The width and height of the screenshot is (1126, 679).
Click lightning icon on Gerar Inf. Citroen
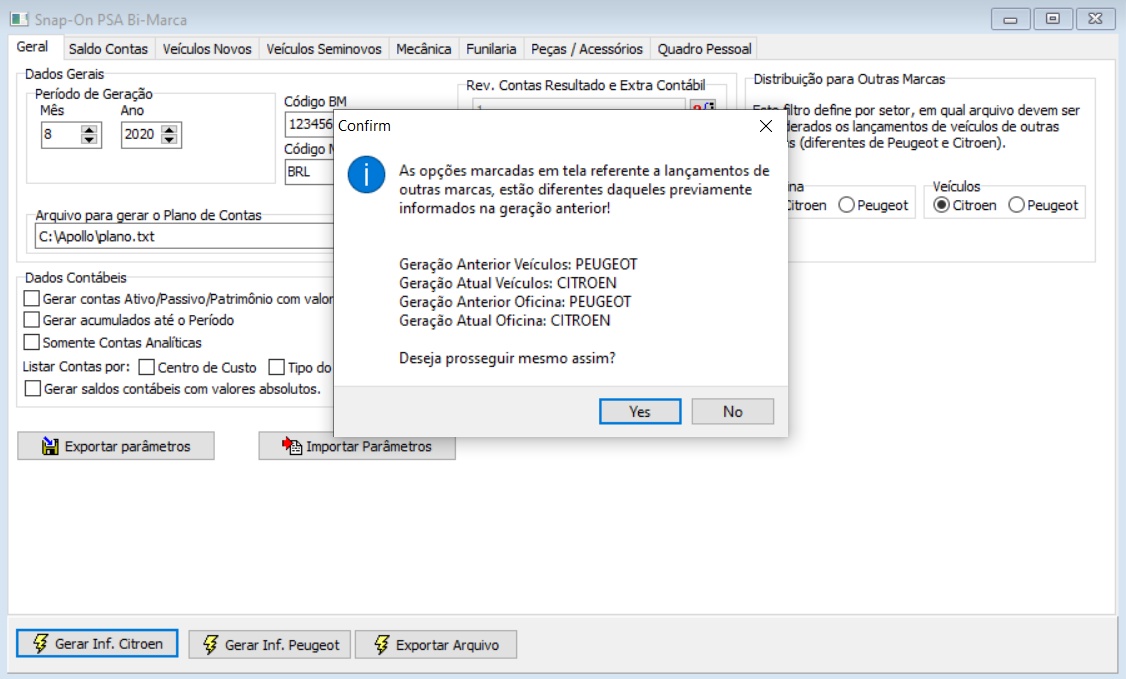[41, 644]
